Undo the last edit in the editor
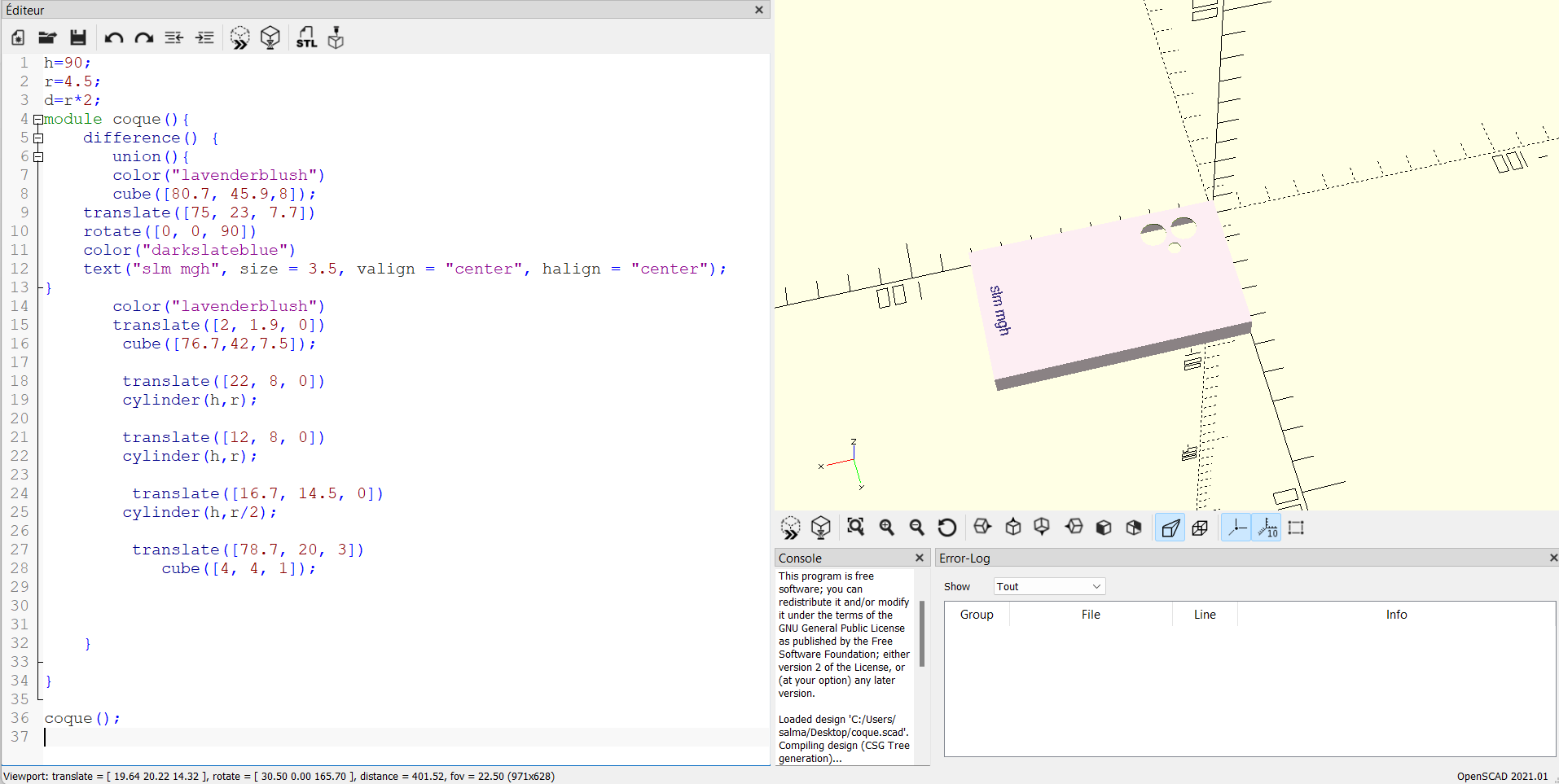Screen dimensions: 1559x784 114,37
